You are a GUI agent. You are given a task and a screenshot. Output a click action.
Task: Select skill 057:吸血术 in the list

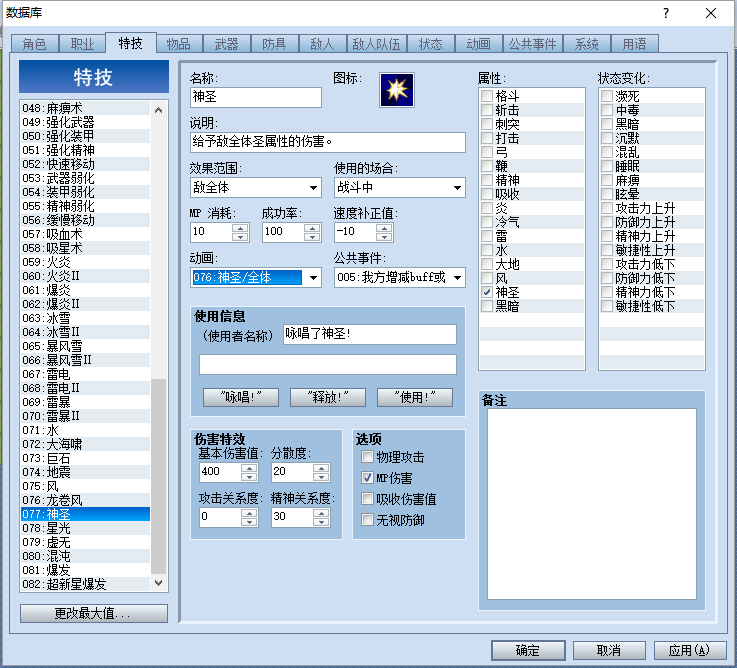(x=86, y=234)
